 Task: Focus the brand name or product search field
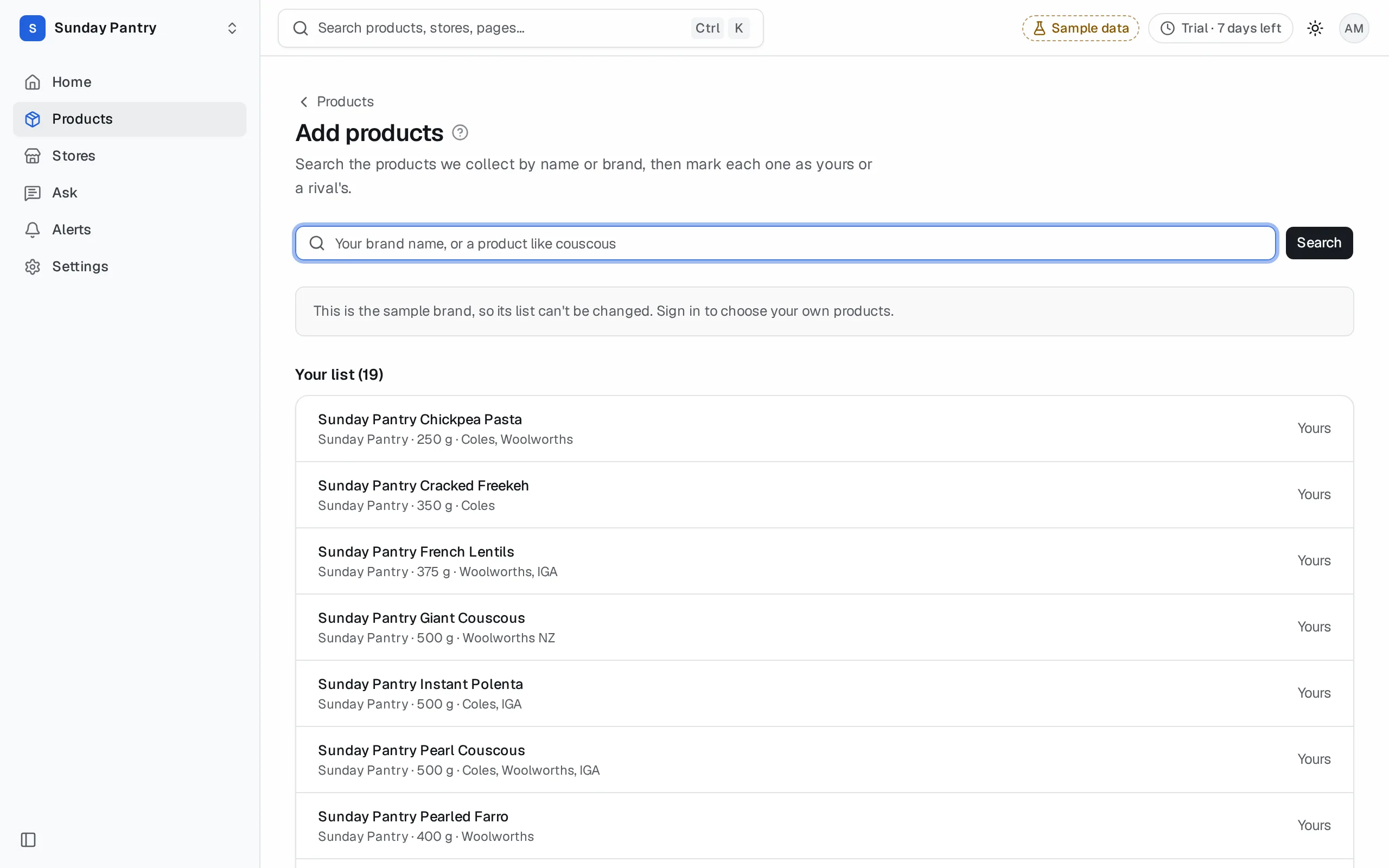tap(786, 244)
